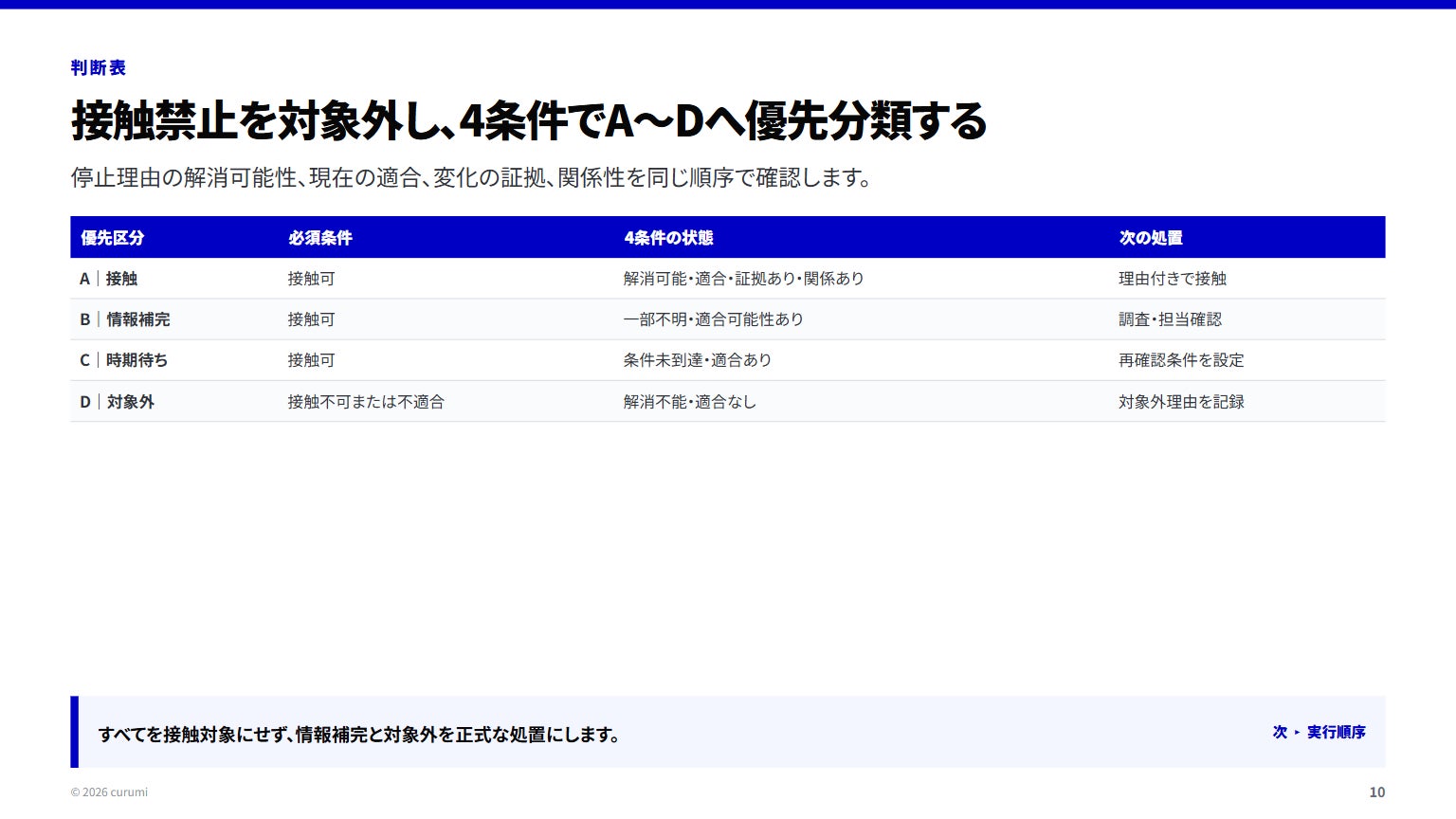Click 接触可 in the A｜接触 row
The height and width of the screenshot is (819, 1456).
click(x=312, y=279)
